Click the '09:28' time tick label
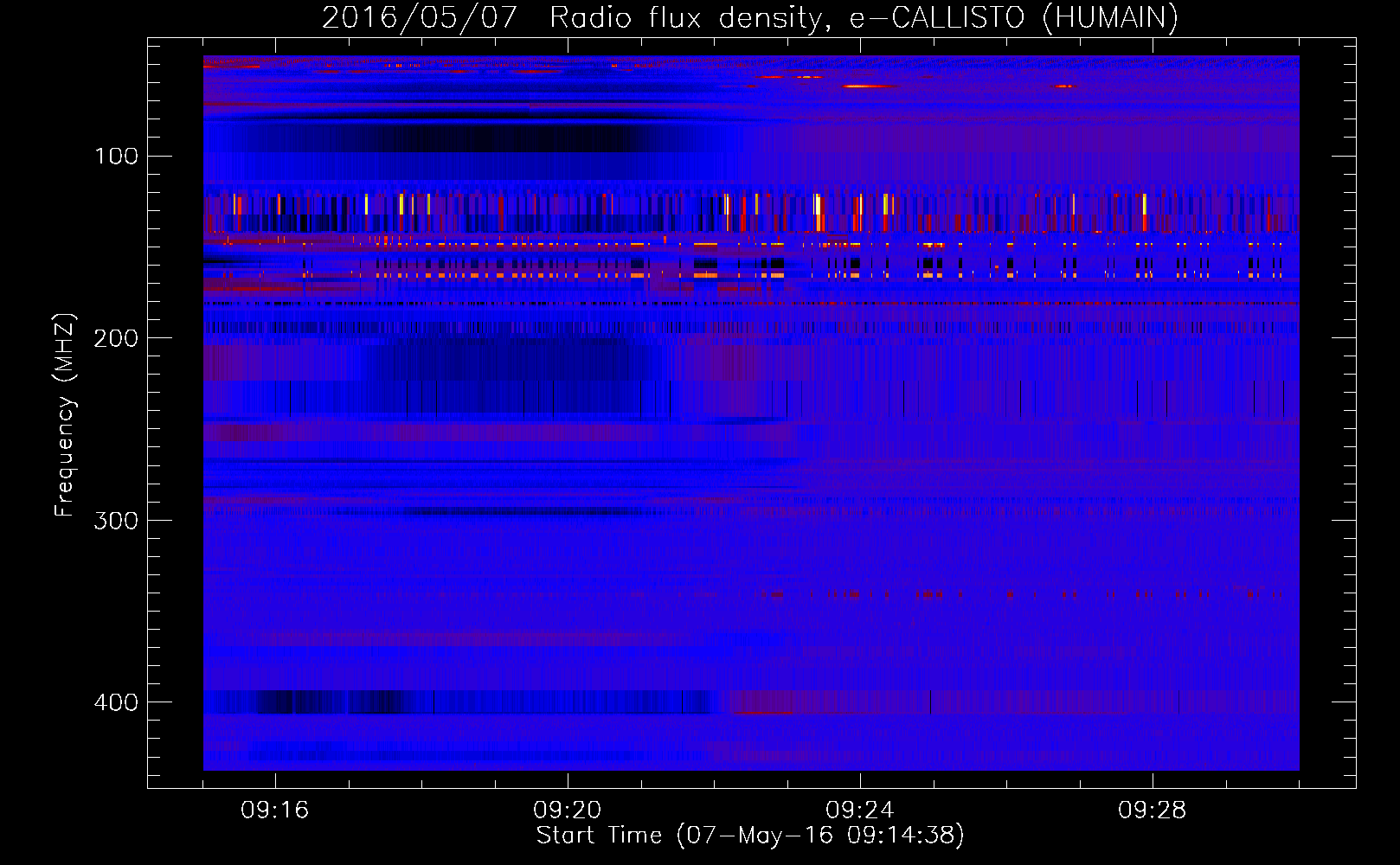The image size is (1400, 865). point(1153,811)
